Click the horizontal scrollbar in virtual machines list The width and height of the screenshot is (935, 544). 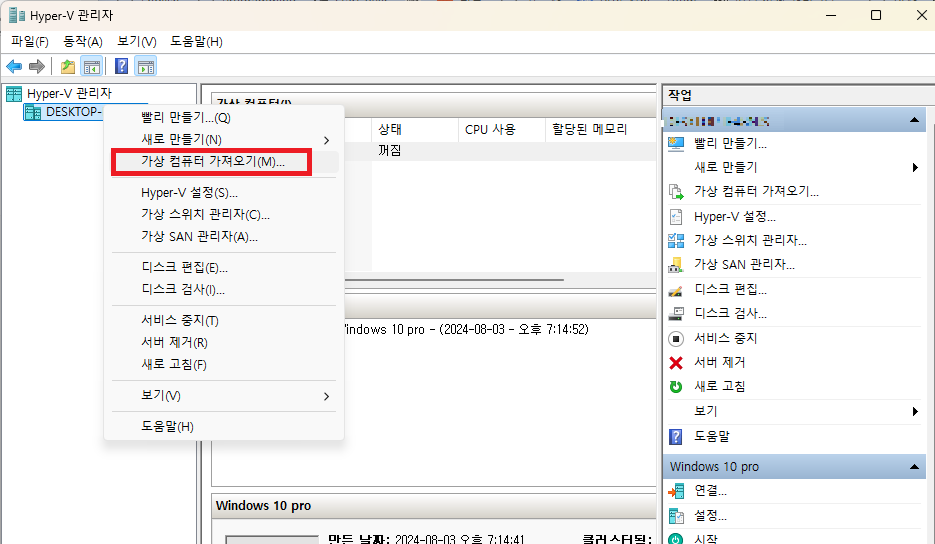tap(454, 279)
